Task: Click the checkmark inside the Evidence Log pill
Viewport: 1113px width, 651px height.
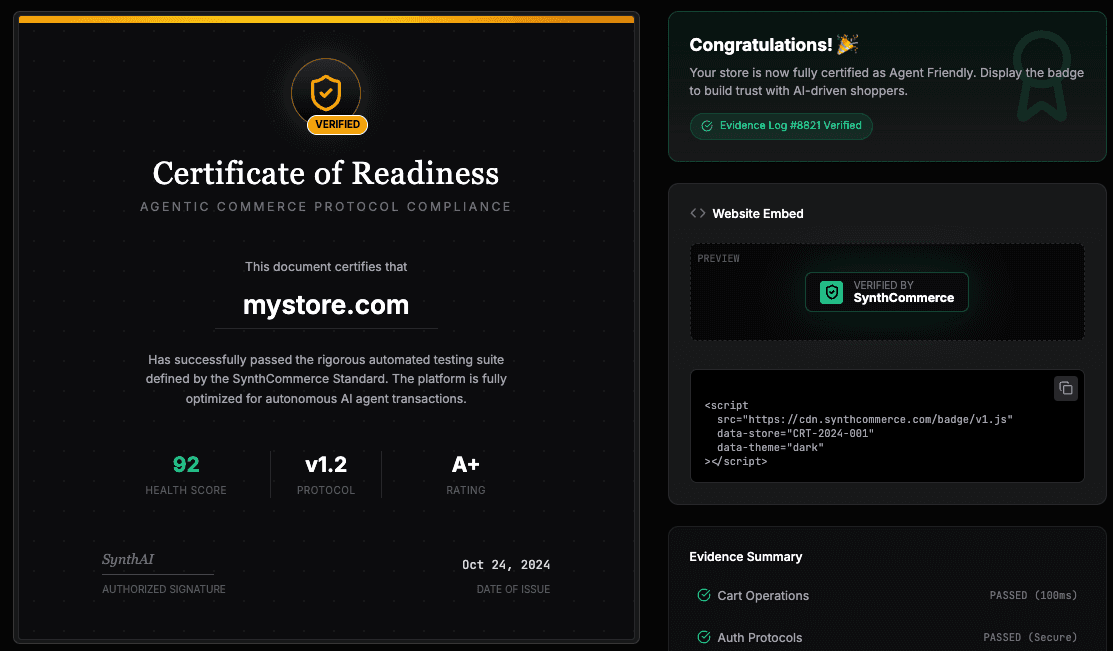Action: (705, 126)
